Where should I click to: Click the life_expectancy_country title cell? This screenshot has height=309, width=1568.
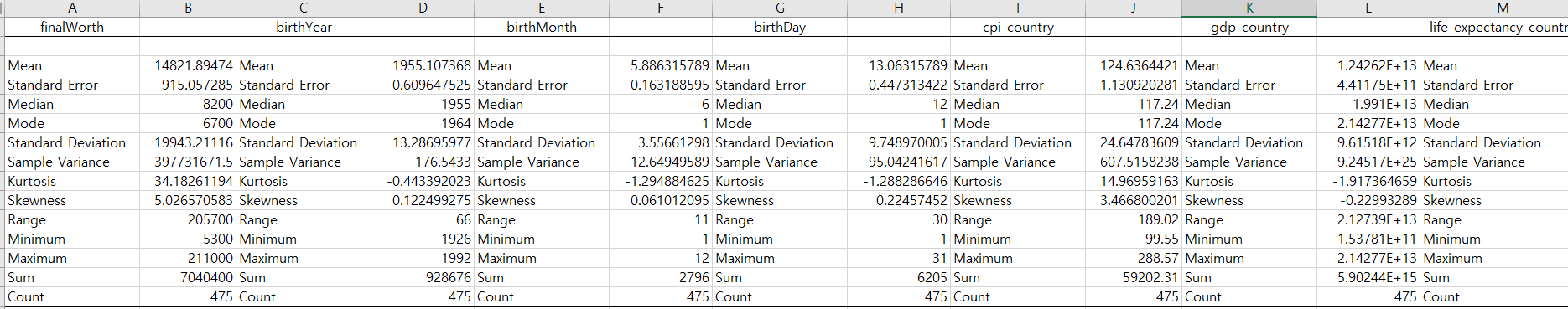(x=1494, y=27)
